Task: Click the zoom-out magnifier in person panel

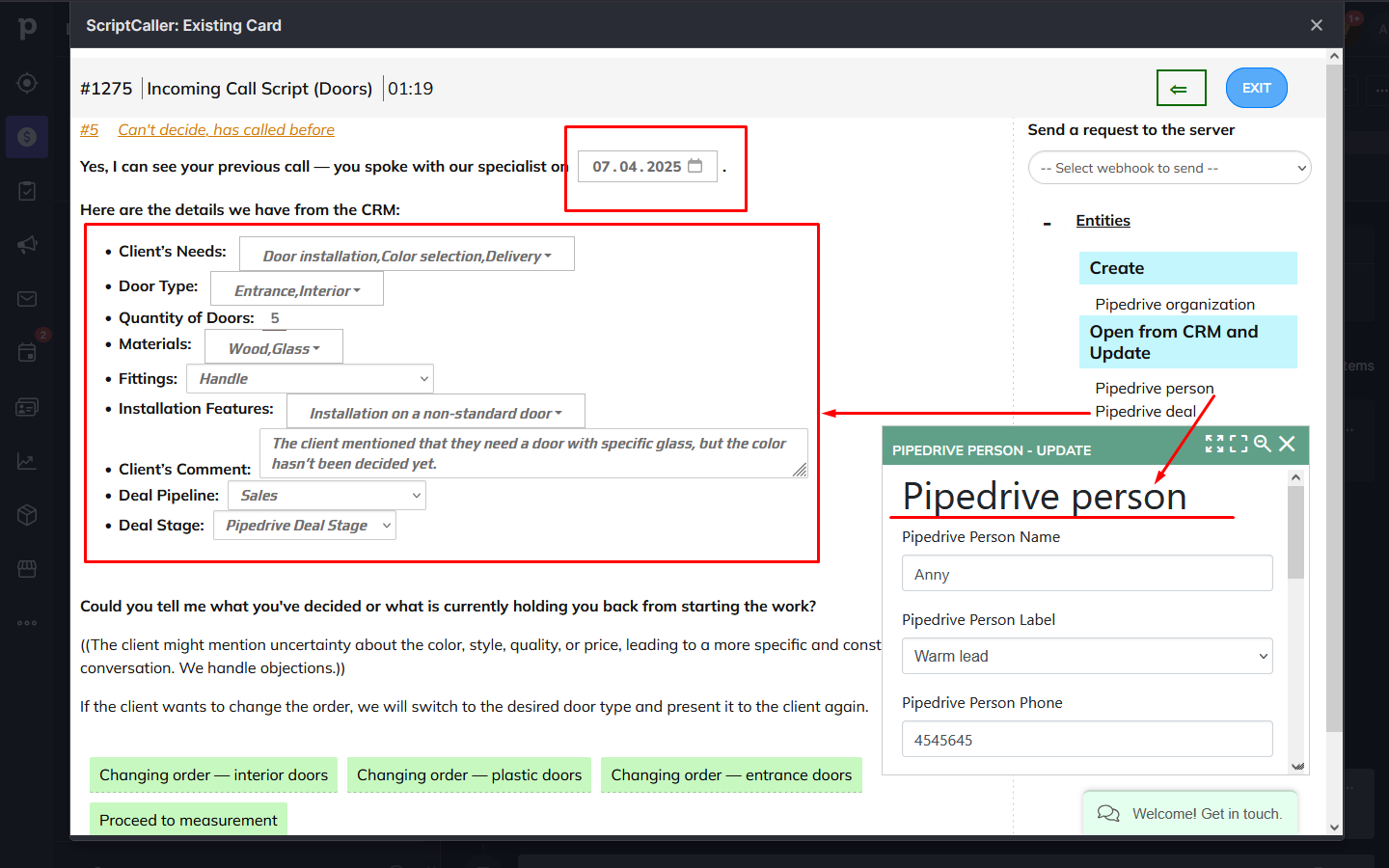Action: [1263, 444]
